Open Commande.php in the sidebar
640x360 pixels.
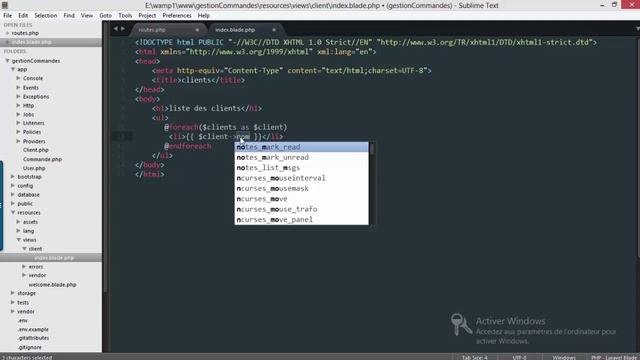point(42,159)
